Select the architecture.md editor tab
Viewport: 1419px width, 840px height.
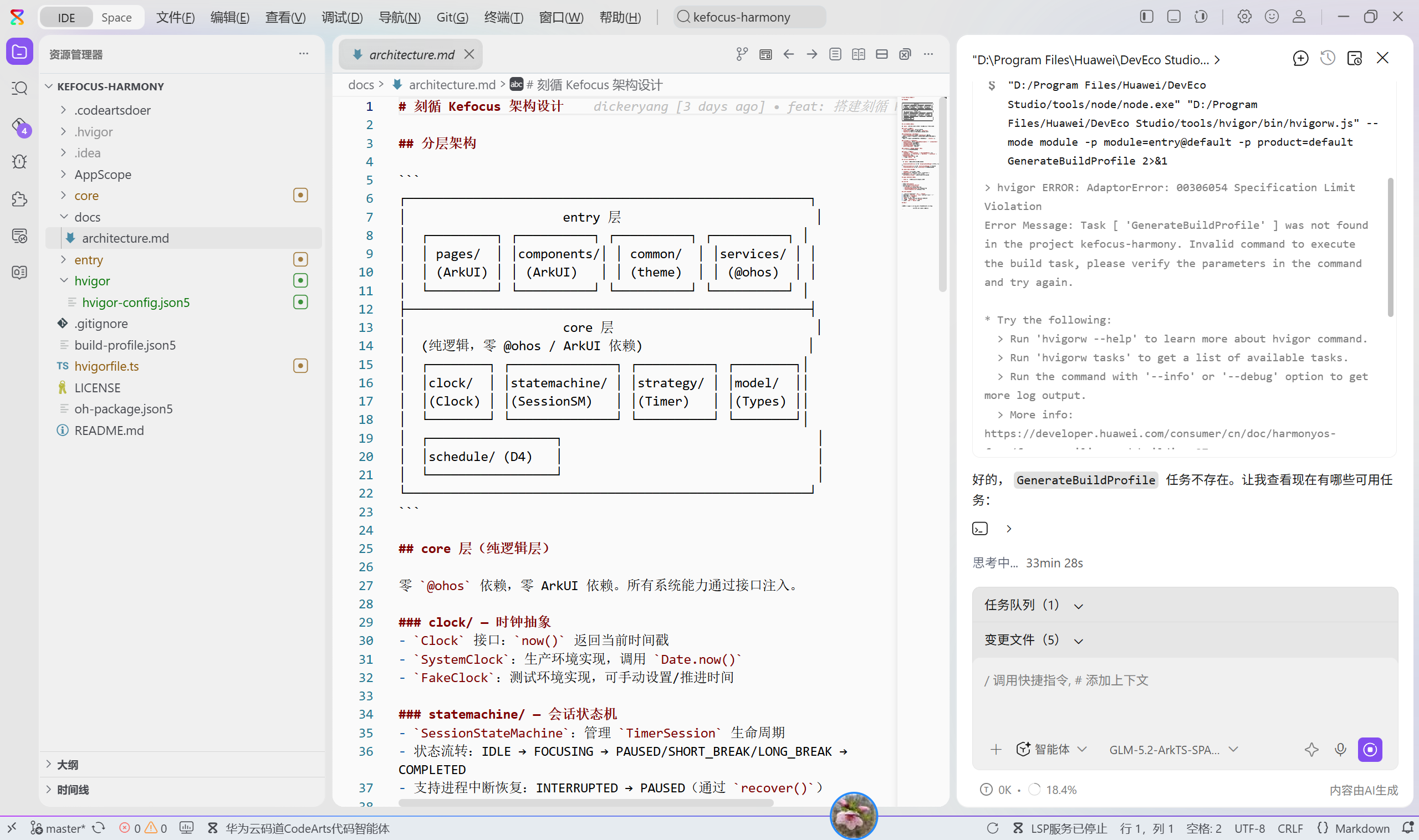point(411,54)
